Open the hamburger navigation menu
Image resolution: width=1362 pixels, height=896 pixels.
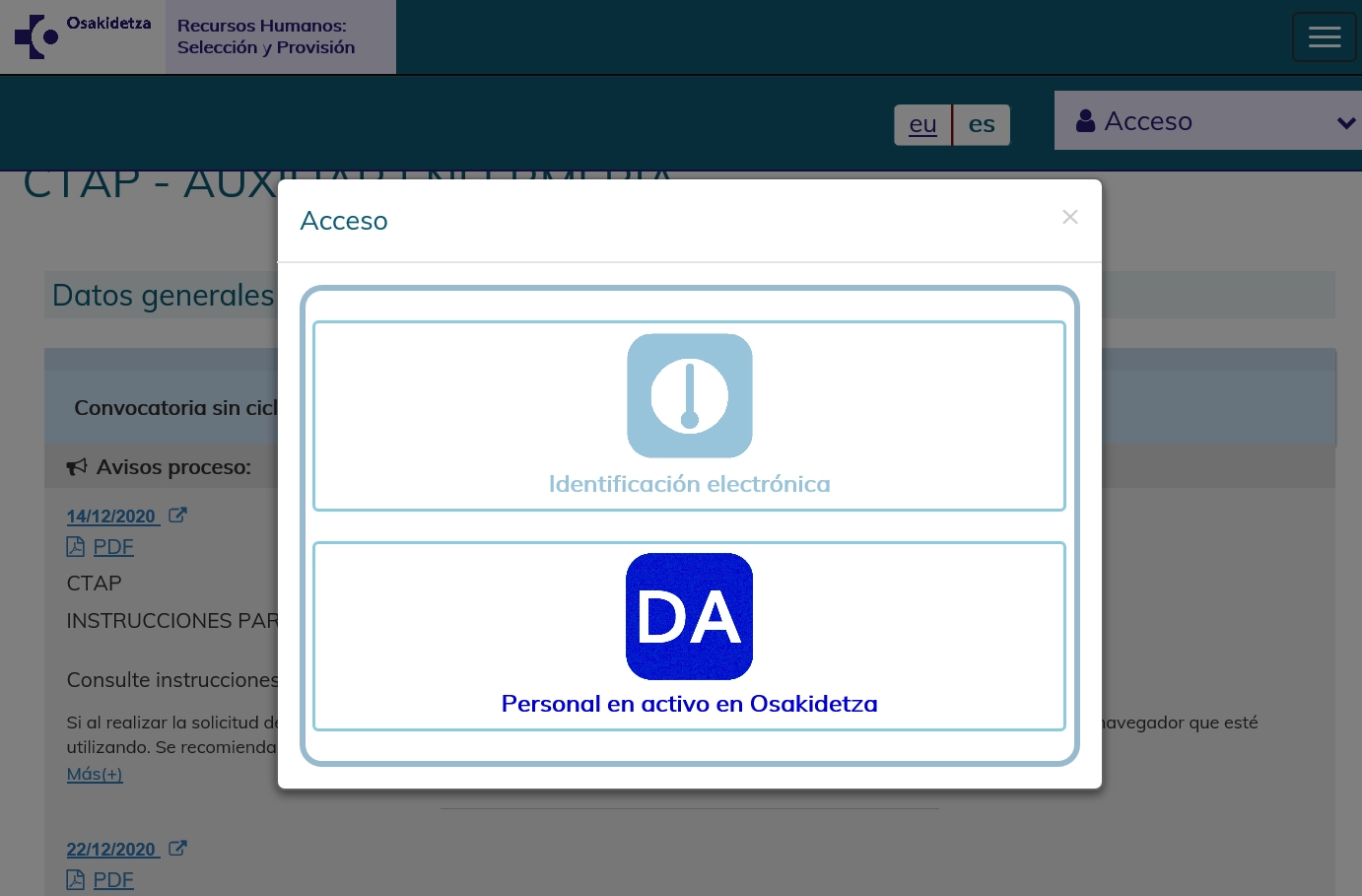(x=1325, y=37)
